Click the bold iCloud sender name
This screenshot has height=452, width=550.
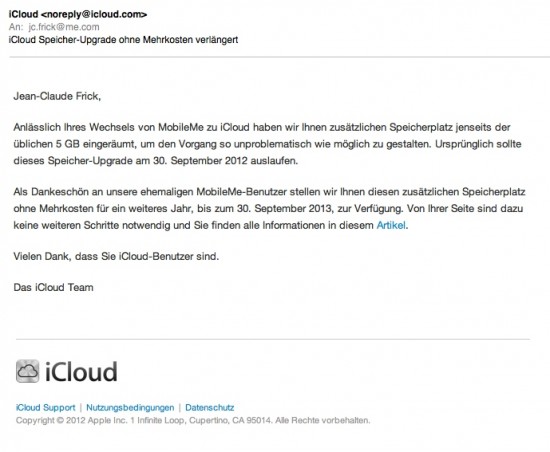point(23,14)
